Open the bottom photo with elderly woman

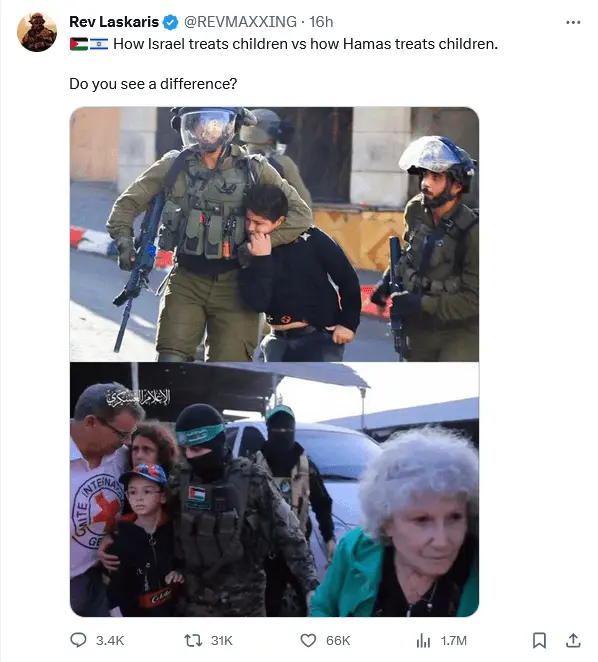point(275,490)
